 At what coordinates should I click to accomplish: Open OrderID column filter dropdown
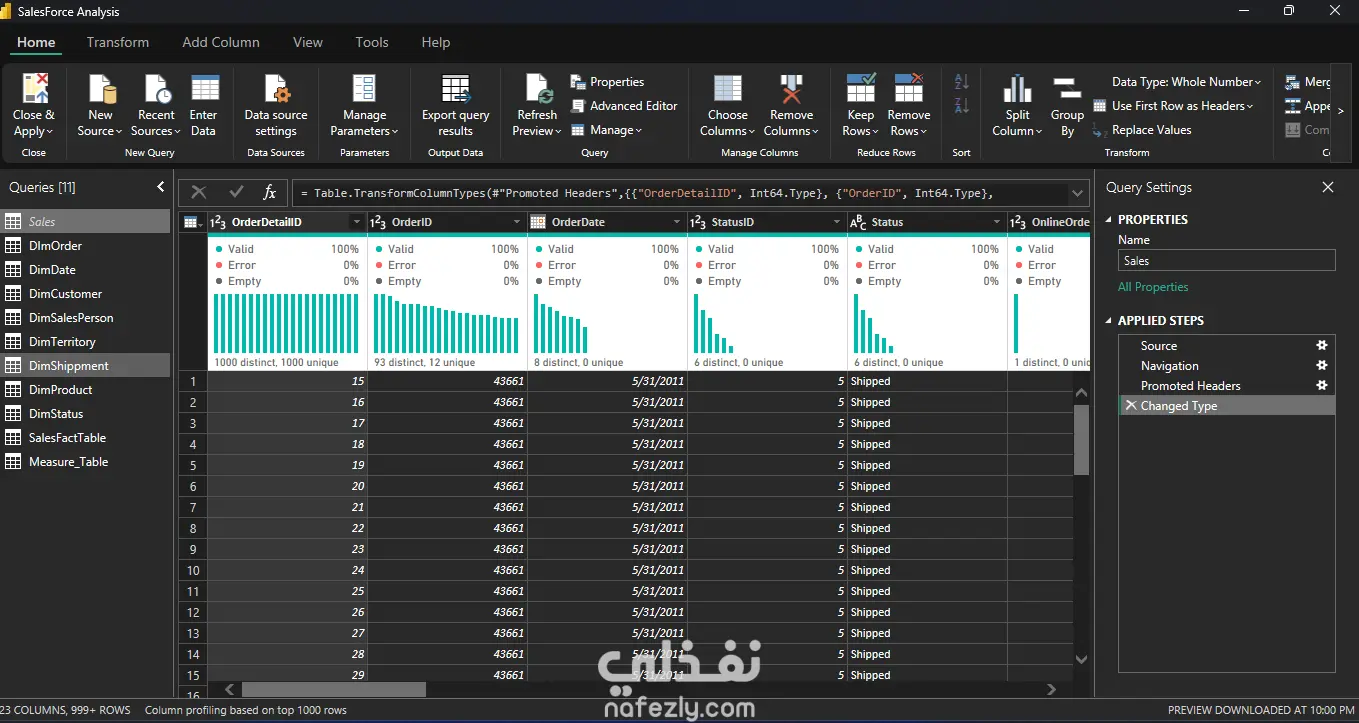(x=517, y=222)
